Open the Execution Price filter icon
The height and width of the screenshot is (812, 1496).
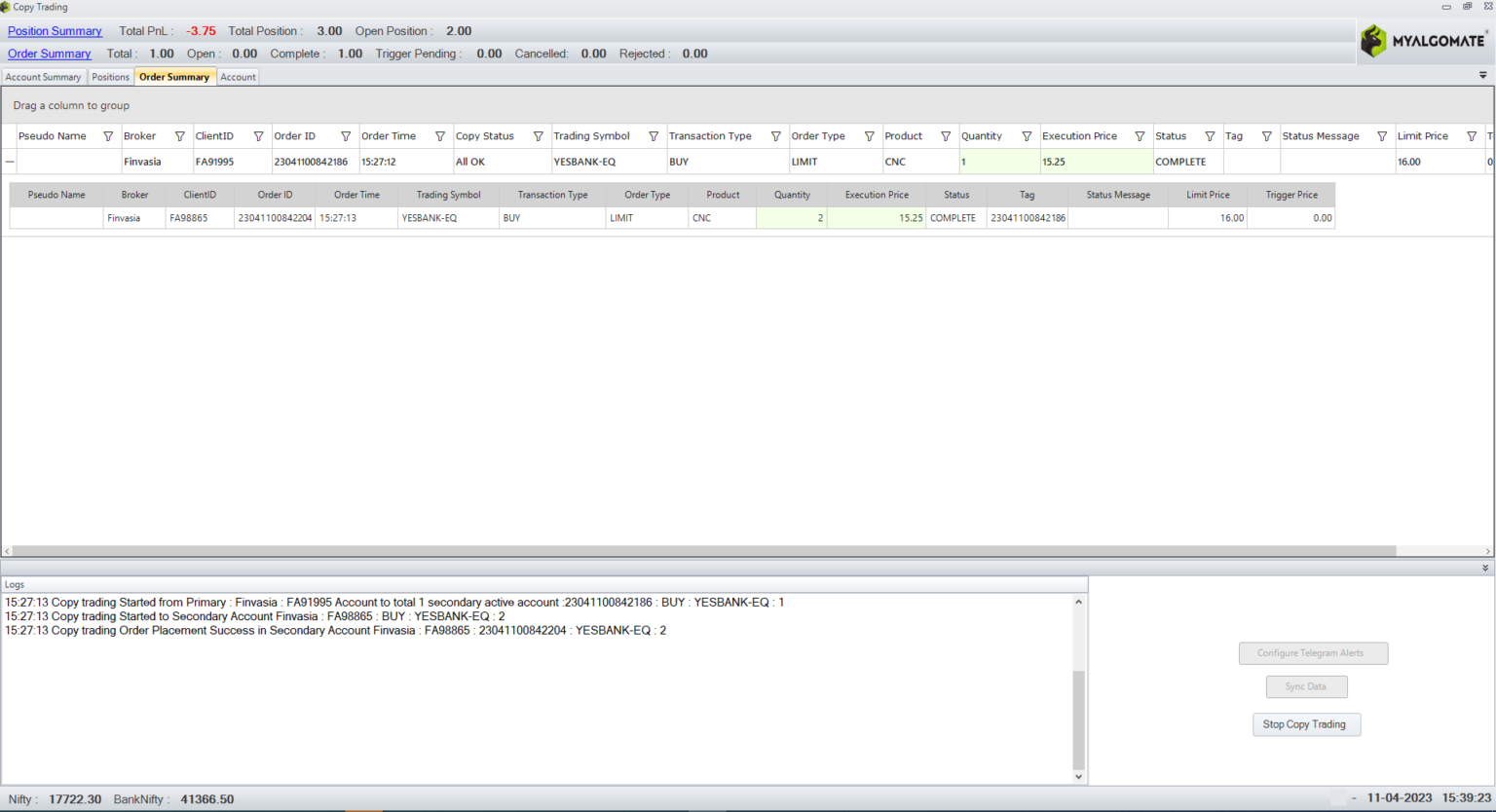1140,136
